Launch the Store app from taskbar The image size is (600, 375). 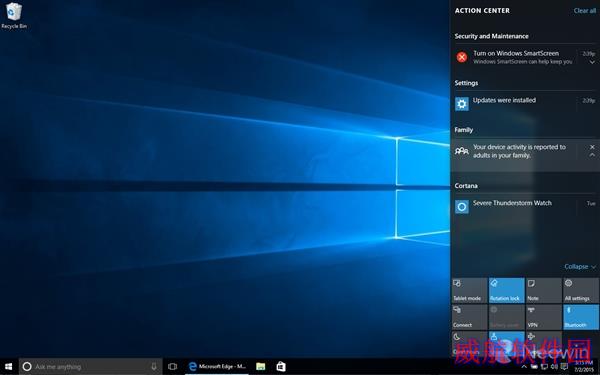point(281,367)
